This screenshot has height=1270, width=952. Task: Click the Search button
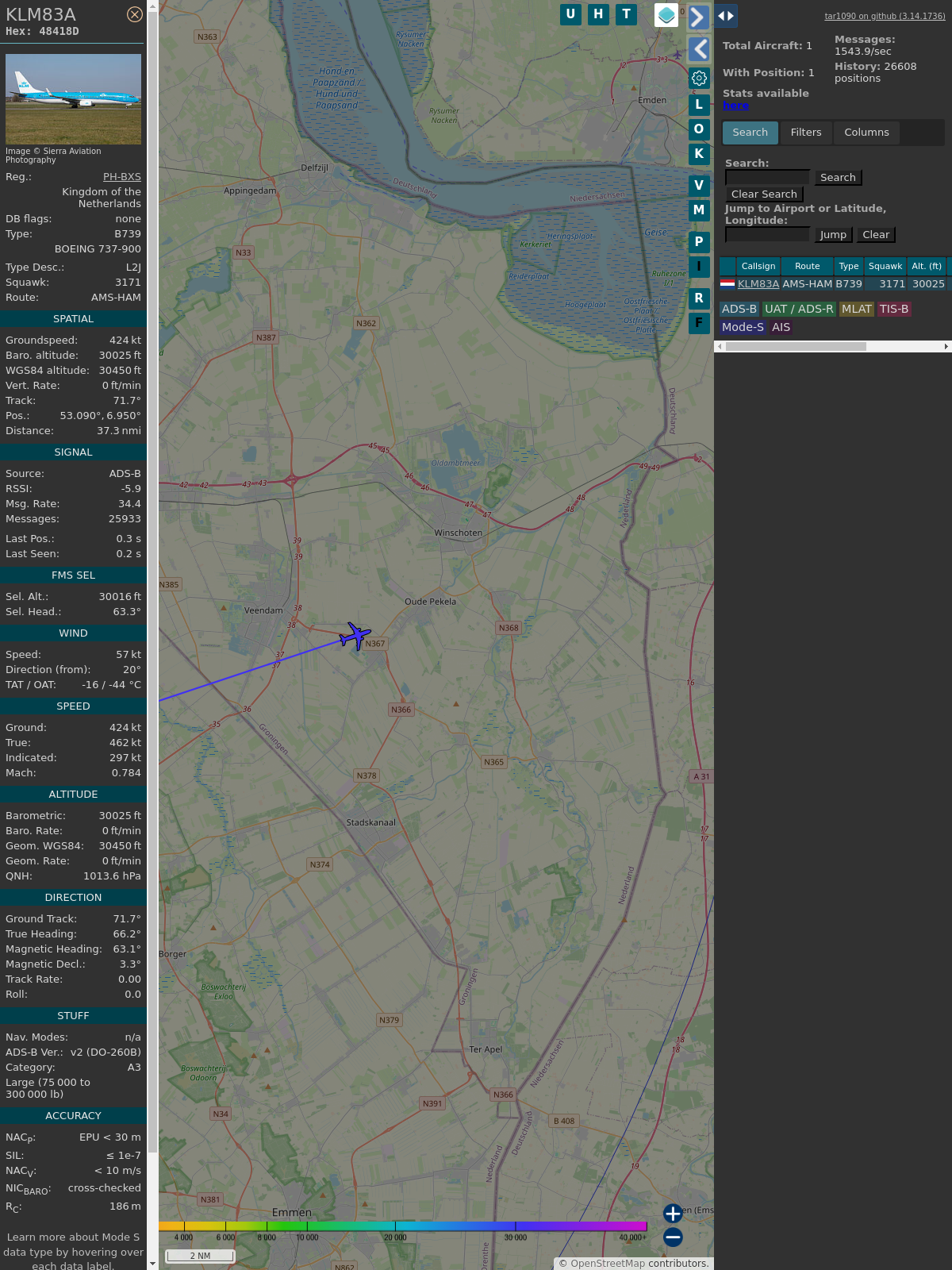pyautogui.click(x=838, y=178)
